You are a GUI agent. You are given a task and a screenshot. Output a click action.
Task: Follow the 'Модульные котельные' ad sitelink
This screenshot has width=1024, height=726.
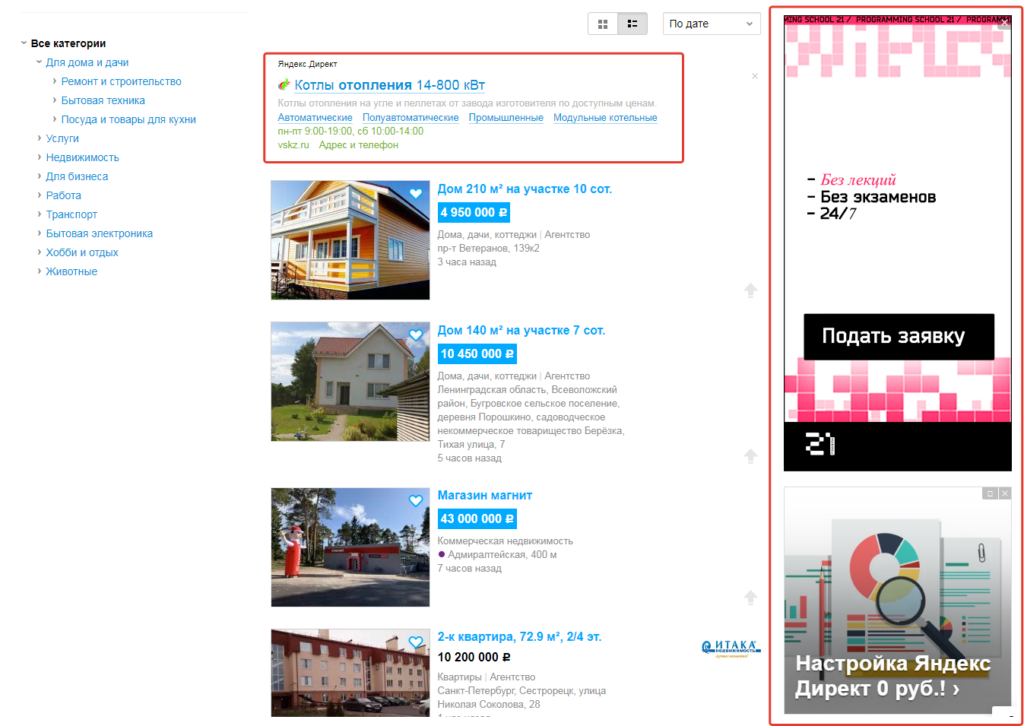pyautogui.click(x=605, y=118)
